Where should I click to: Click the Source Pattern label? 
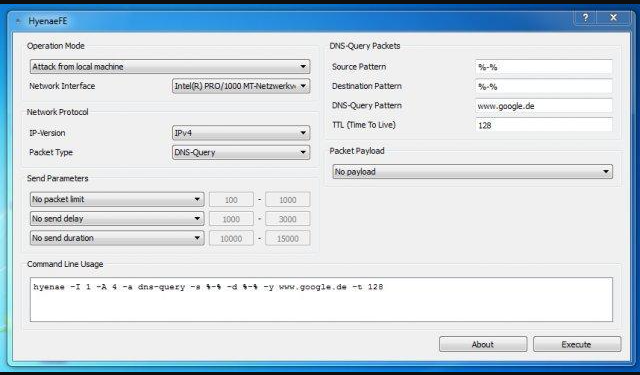pos(359,67)
